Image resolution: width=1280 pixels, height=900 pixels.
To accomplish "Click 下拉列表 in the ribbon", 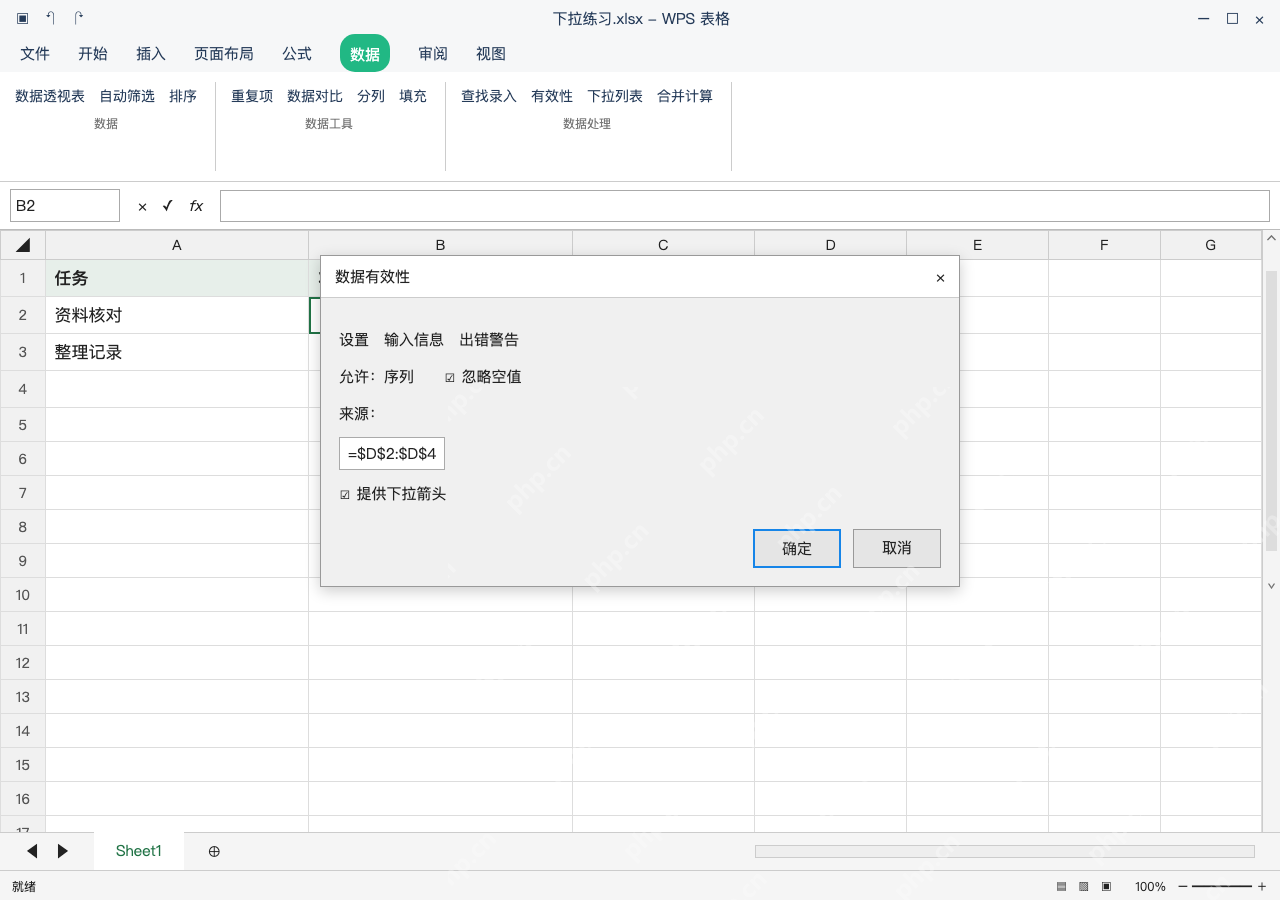I will [x=615, y=96].
